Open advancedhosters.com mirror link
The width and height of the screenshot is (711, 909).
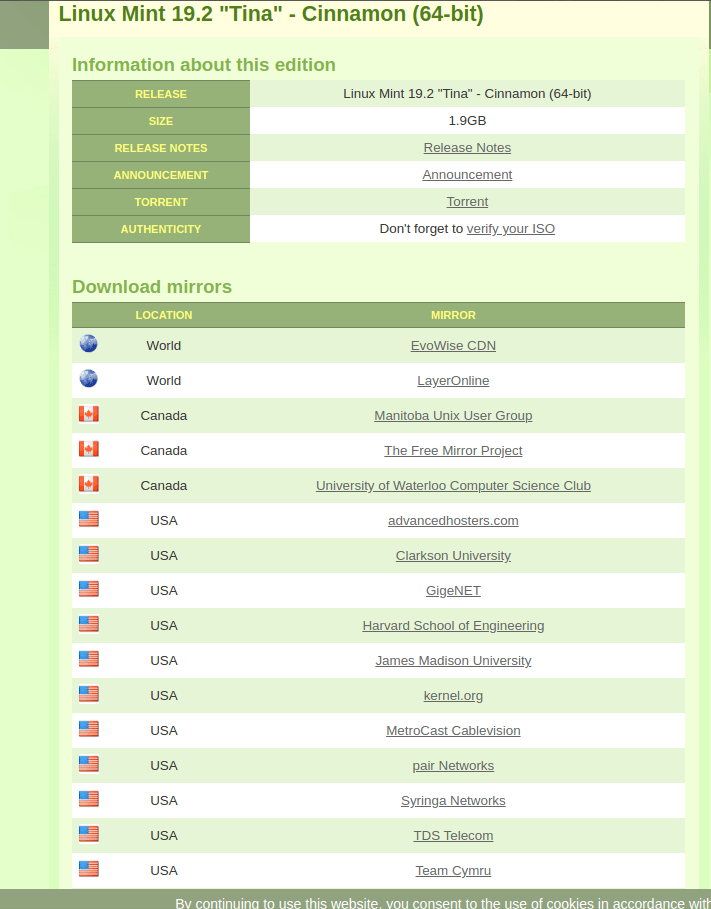click(453, 521)
